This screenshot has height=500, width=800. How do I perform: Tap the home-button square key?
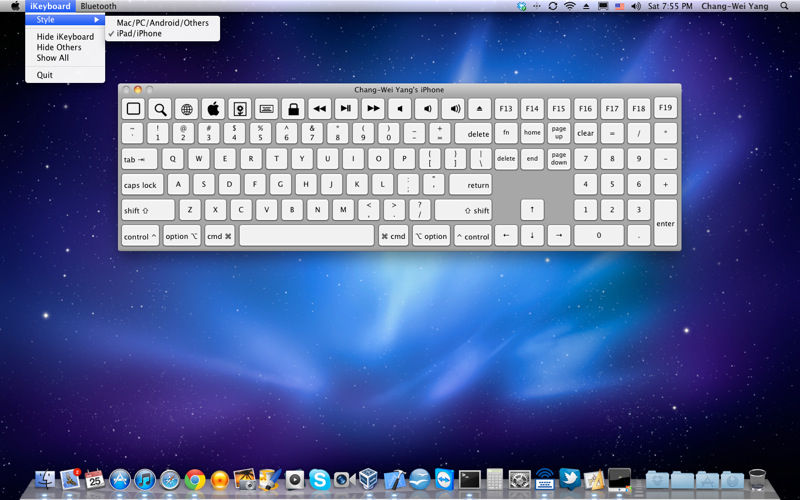click(134, 109)
